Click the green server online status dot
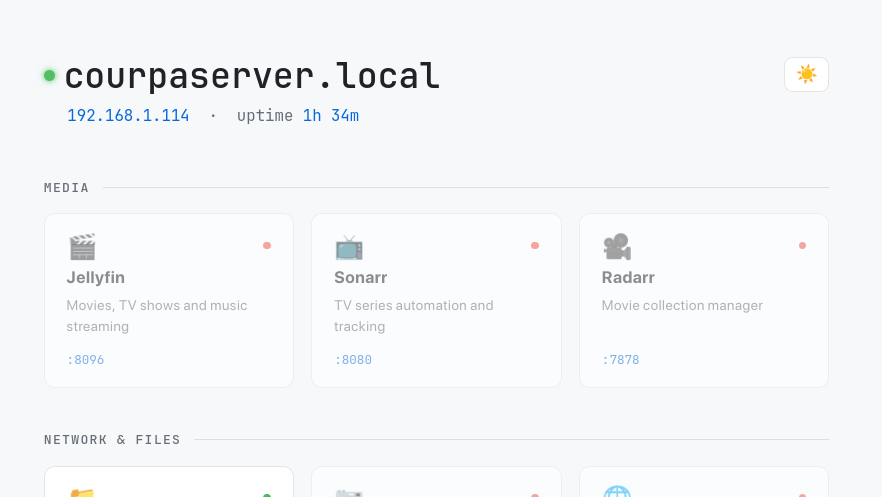This screenshot has height=497, width=882. pyautogui.click(x=50, y=75)
